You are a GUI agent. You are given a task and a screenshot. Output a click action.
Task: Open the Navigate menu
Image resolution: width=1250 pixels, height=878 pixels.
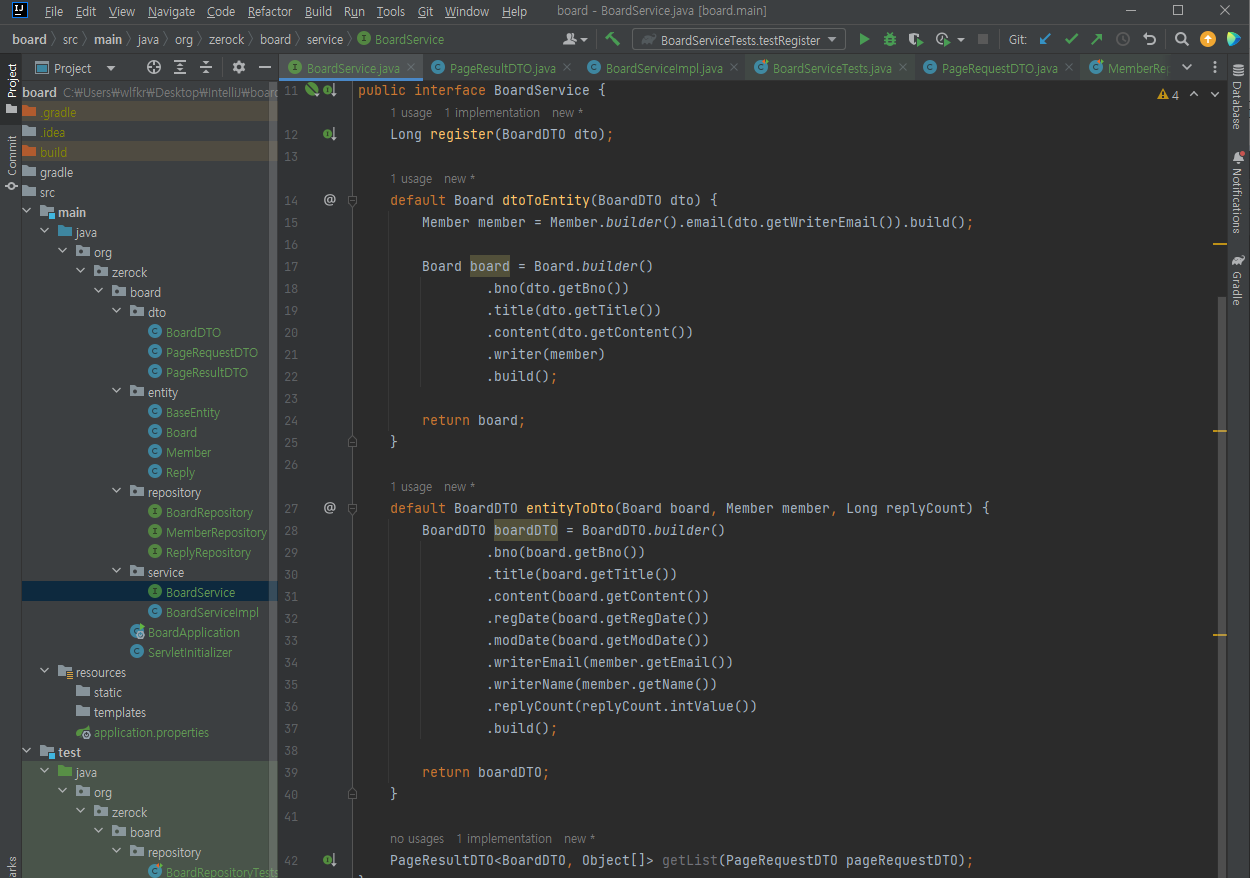(x=171, y=12)
